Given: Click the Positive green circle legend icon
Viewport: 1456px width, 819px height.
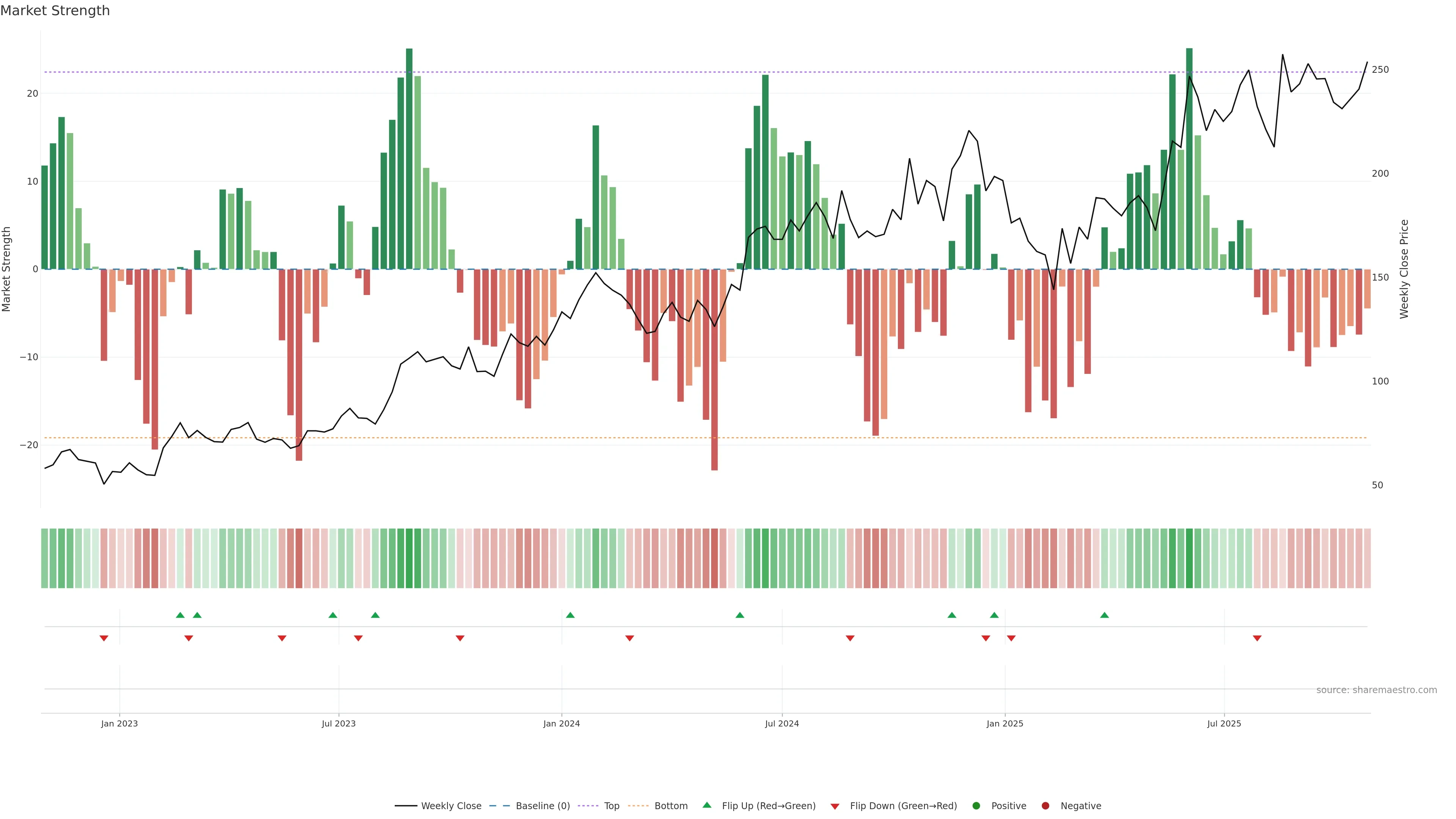Looking at the screenshot, I should (976, 805).
